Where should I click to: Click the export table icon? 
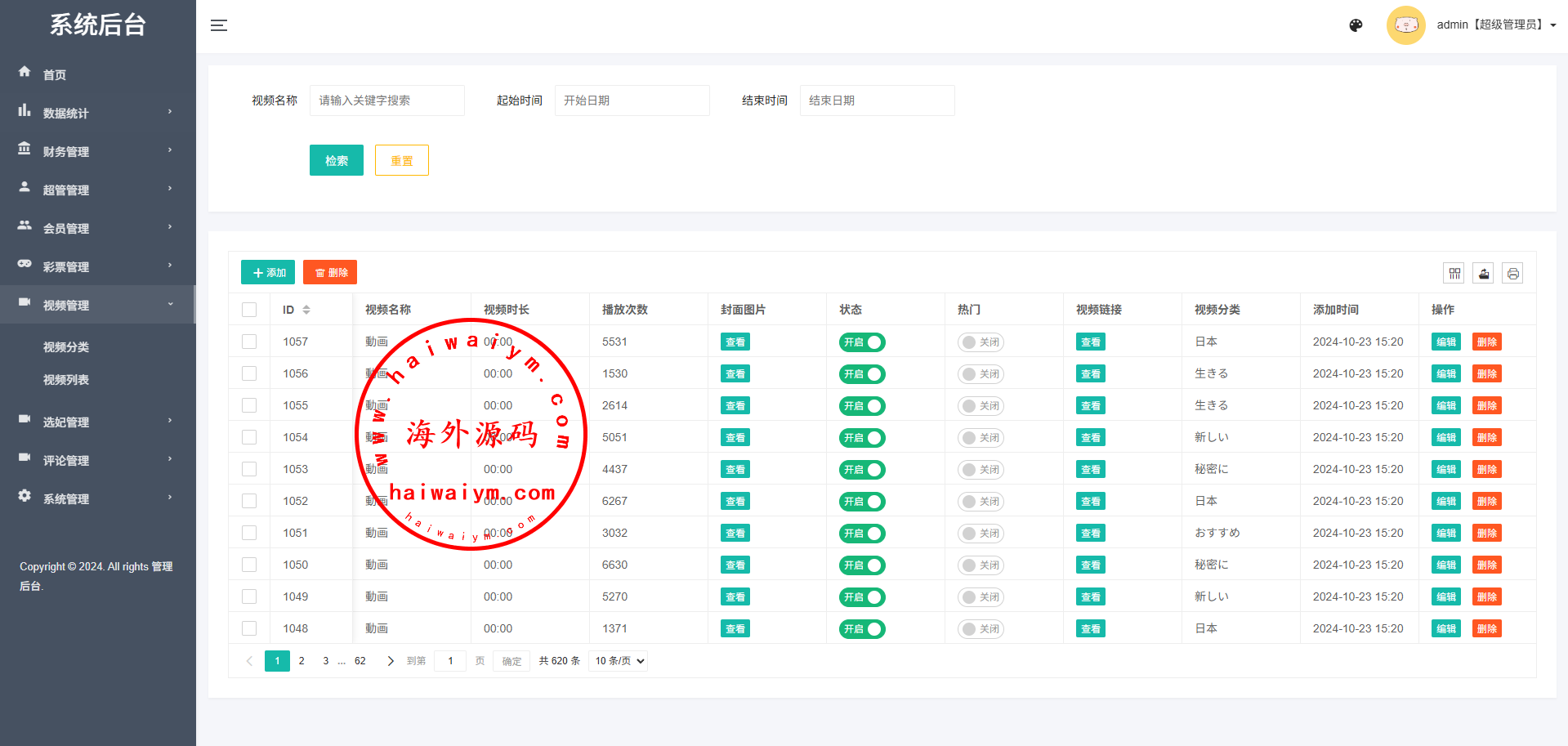[1484, 274]
